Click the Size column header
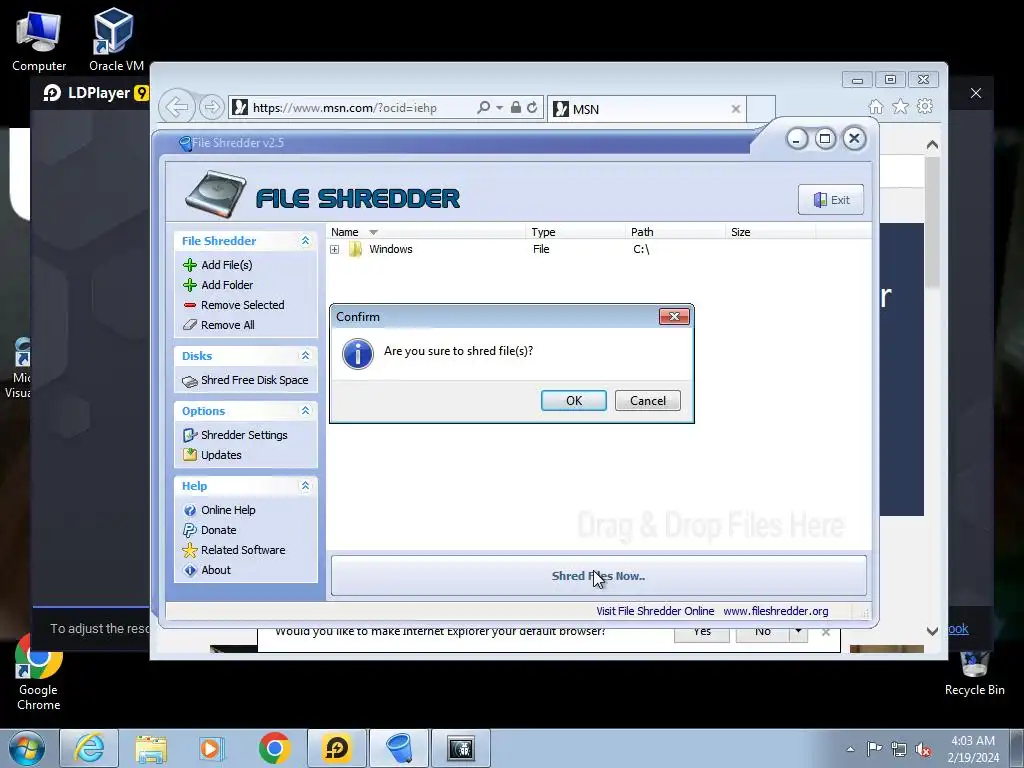1024x768 pixels. [771, 232]
